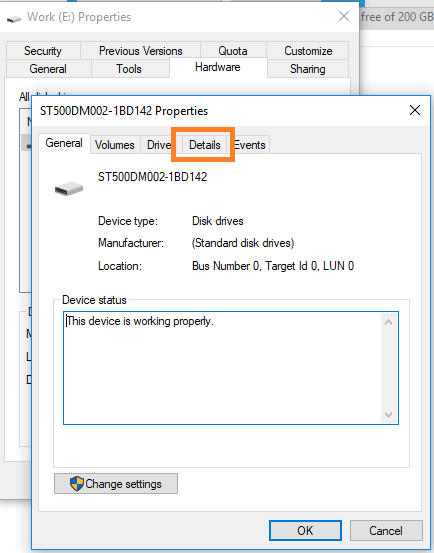Switch to the Events tab
Viewport: 434px width, 553px height.
coord(250,145)
